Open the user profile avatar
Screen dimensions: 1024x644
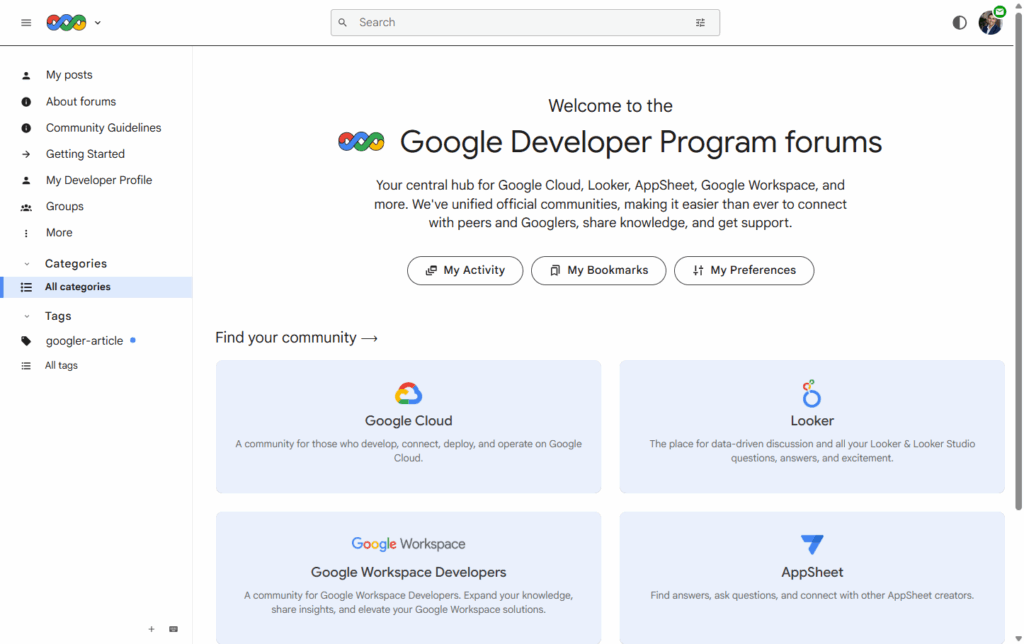991,22
